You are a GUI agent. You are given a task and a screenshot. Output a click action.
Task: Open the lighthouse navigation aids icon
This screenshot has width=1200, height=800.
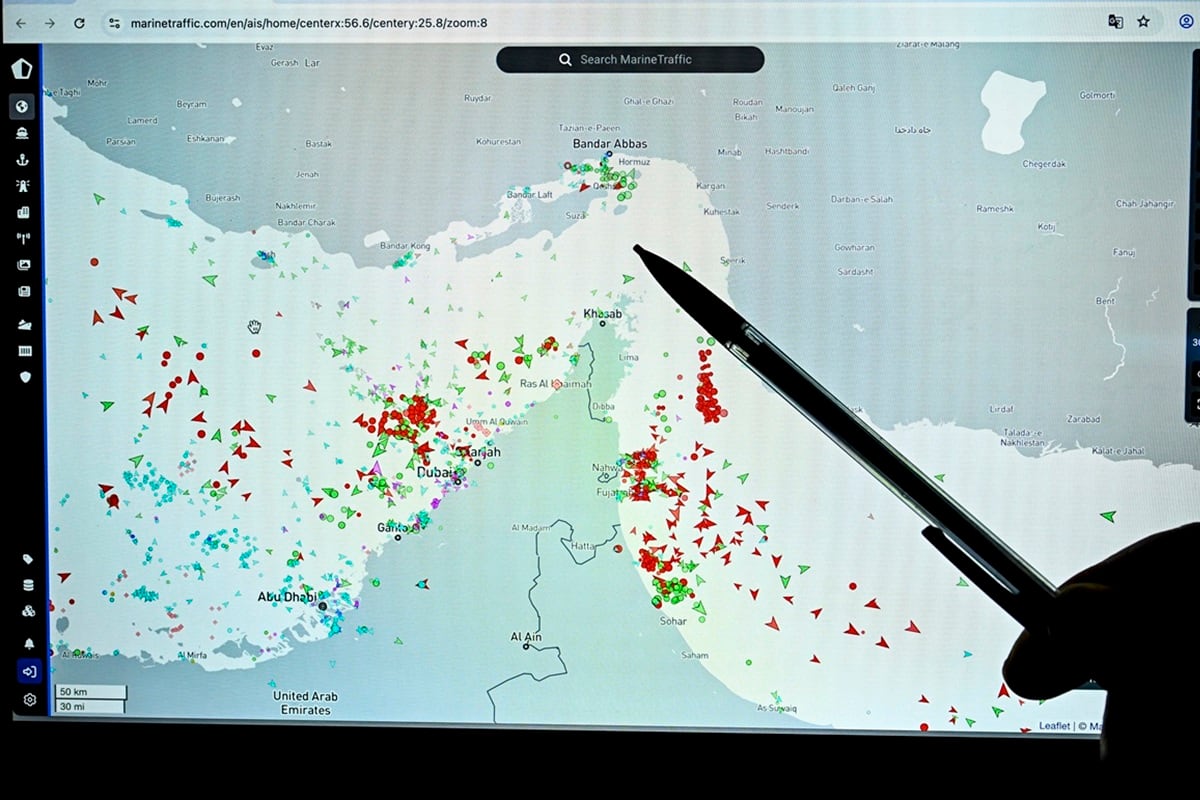[24, 186]
